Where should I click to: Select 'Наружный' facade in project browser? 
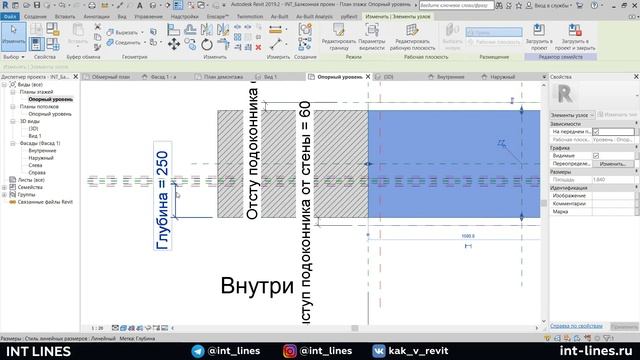(x=41, y=158)
